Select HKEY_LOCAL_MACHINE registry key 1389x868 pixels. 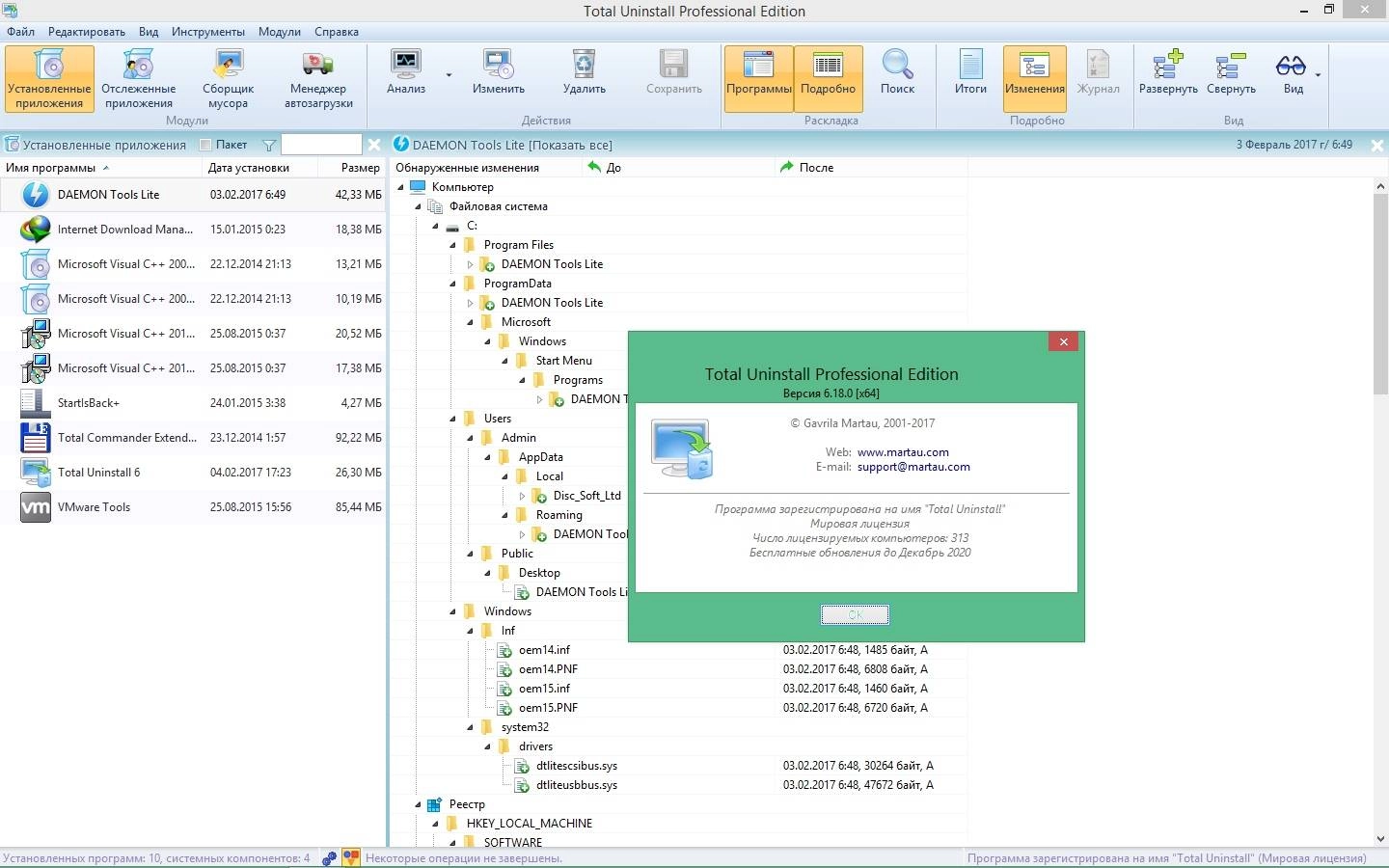(529, 824)
